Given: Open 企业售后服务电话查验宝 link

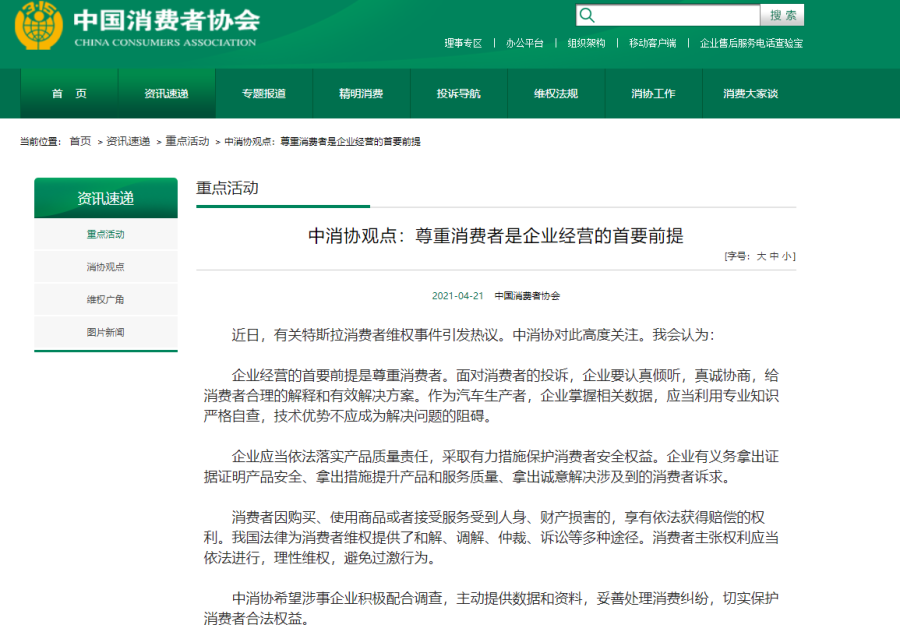Looking at the screenshot, I should tap(751, 43).
